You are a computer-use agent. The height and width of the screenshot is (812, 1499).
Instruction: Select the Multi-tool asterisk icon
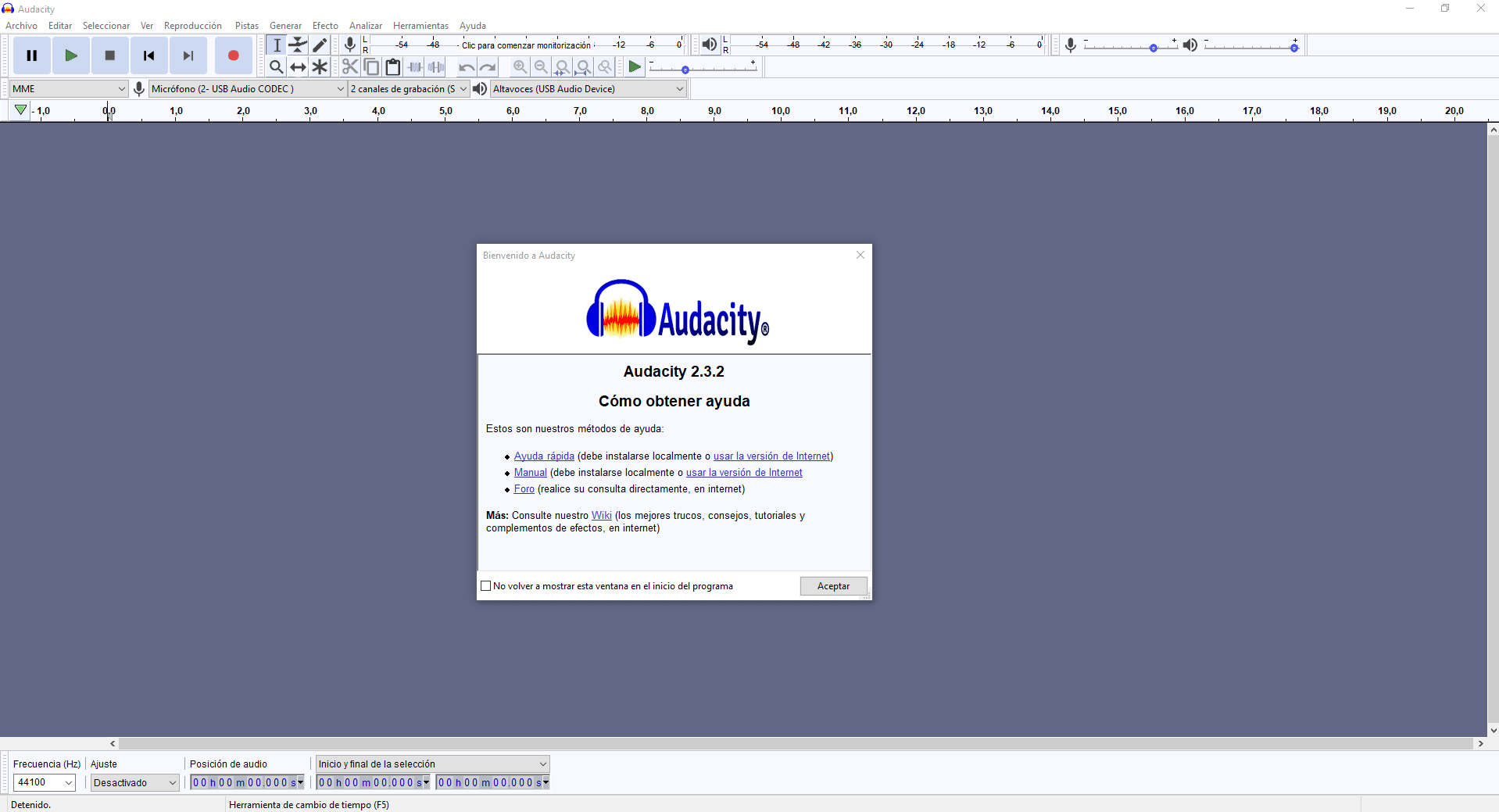point(320,67)
